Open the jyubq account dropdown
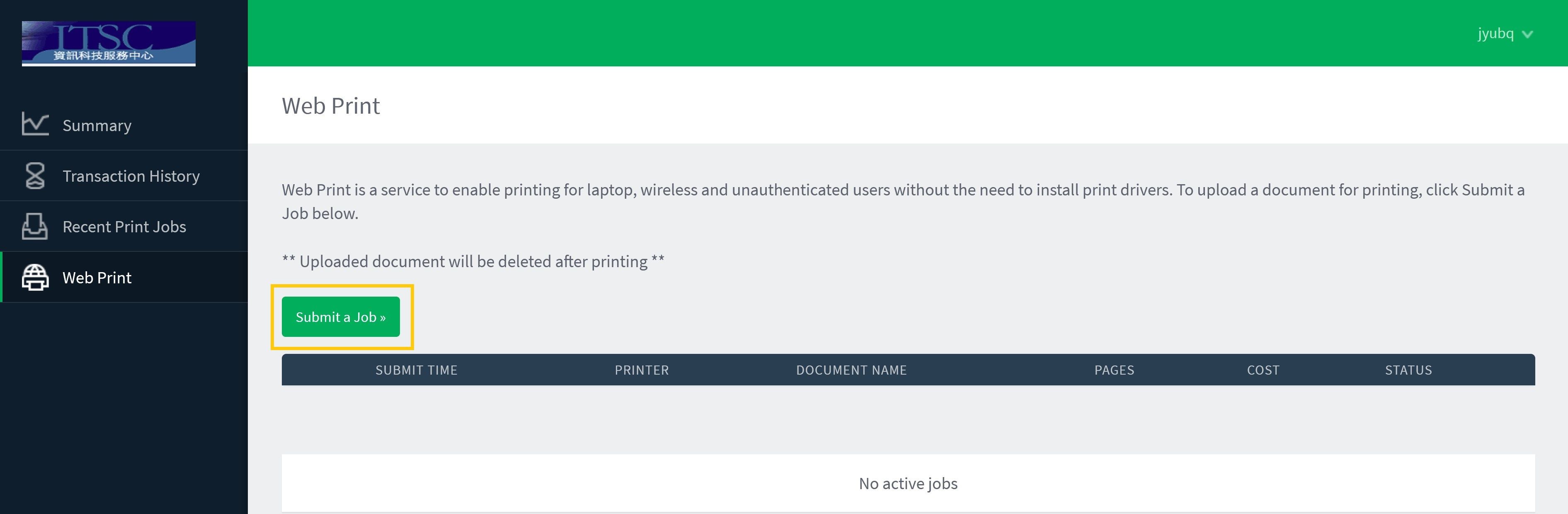Viewport: 1568px width, 514px height. [x=1505, y=34]
